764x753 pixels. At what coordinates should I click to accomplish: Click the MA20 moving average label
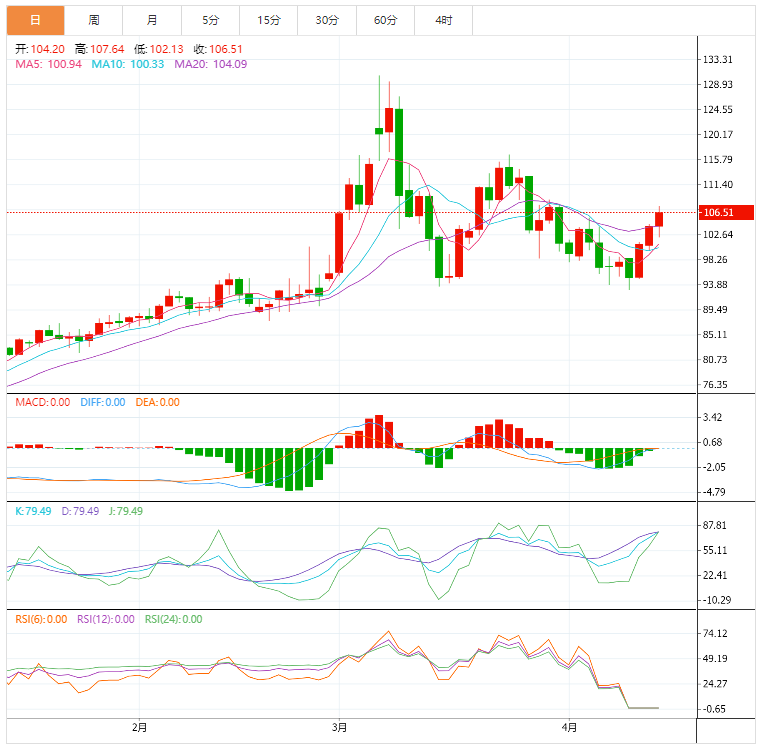pyautogui.click(x=211, y=64)
